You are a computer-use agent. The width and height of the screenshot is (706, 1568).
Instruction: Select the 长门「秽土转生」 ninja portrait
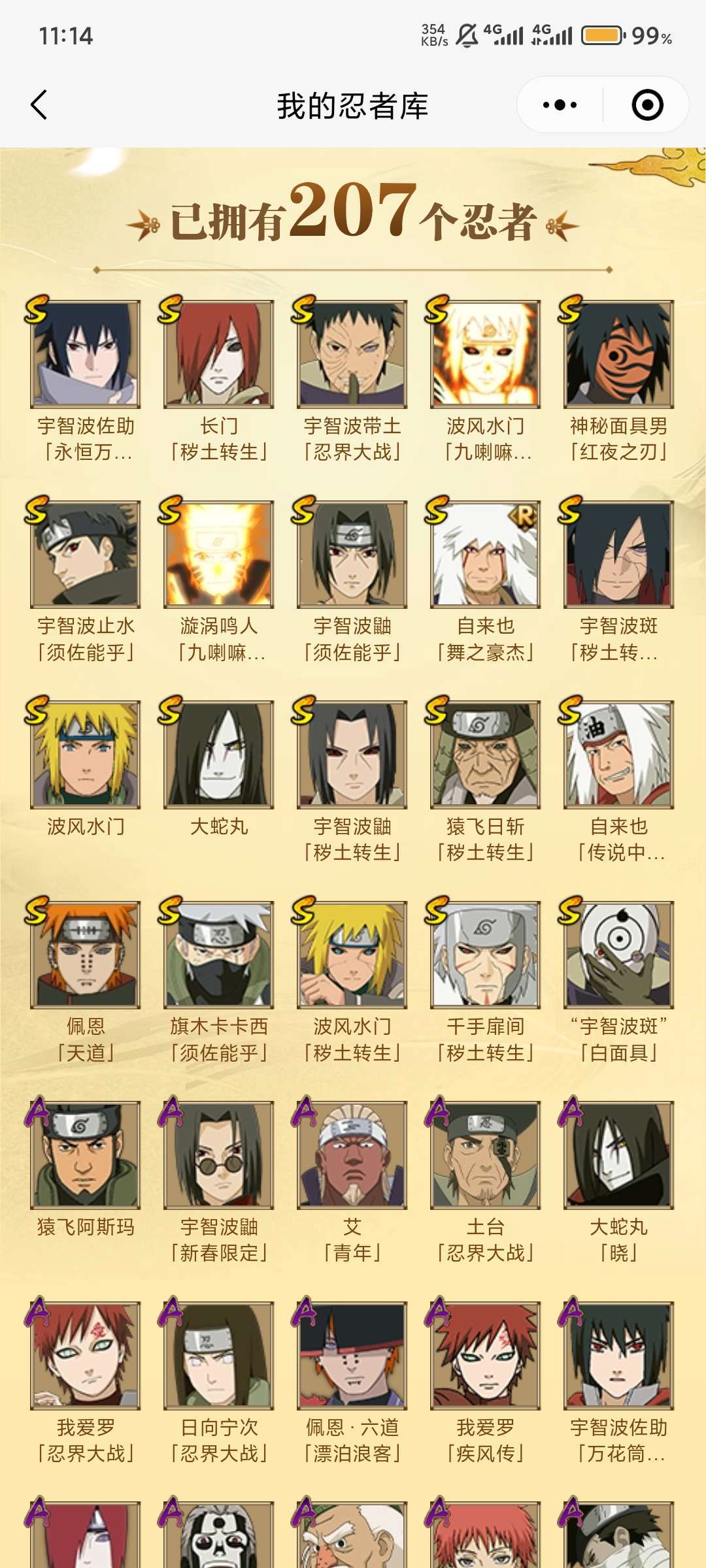tap(219, 354)
